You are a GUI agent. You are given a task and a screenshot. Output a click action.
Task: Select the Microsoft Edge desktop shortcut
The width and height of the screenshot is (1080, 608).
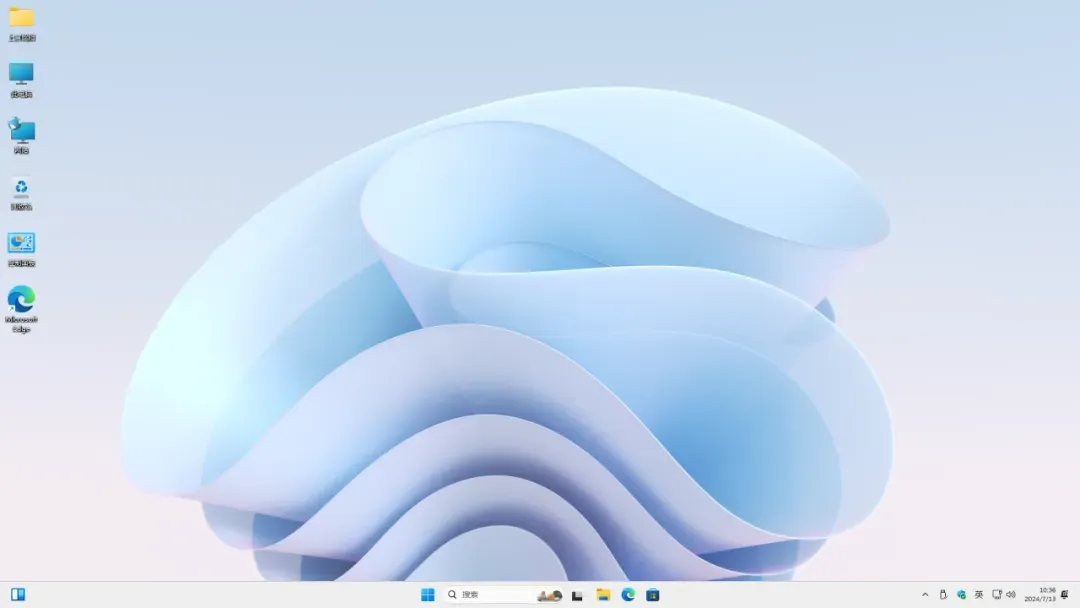[21, 309]
